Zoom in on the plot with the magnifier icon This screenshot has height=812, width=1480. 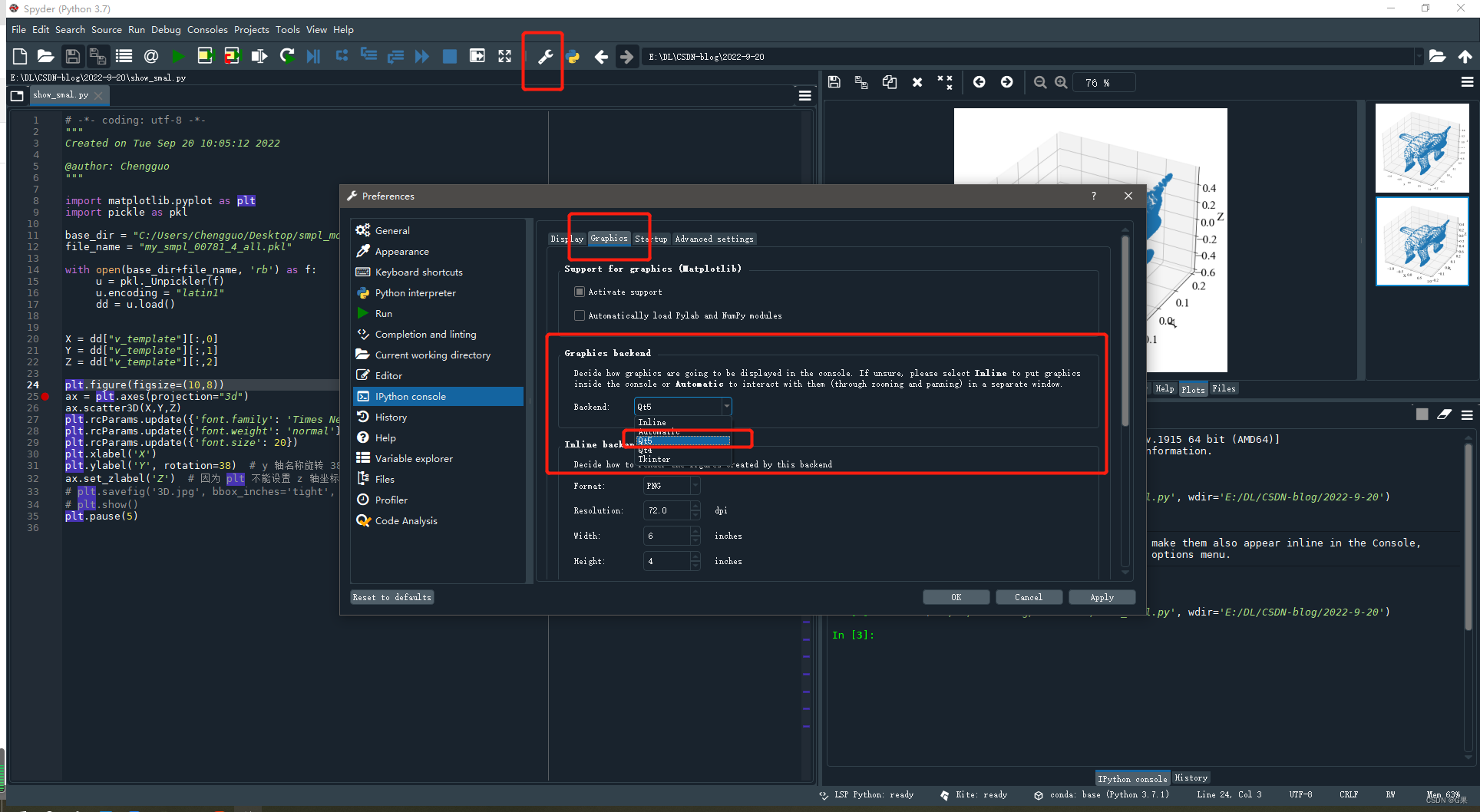tap(1060, 82)
